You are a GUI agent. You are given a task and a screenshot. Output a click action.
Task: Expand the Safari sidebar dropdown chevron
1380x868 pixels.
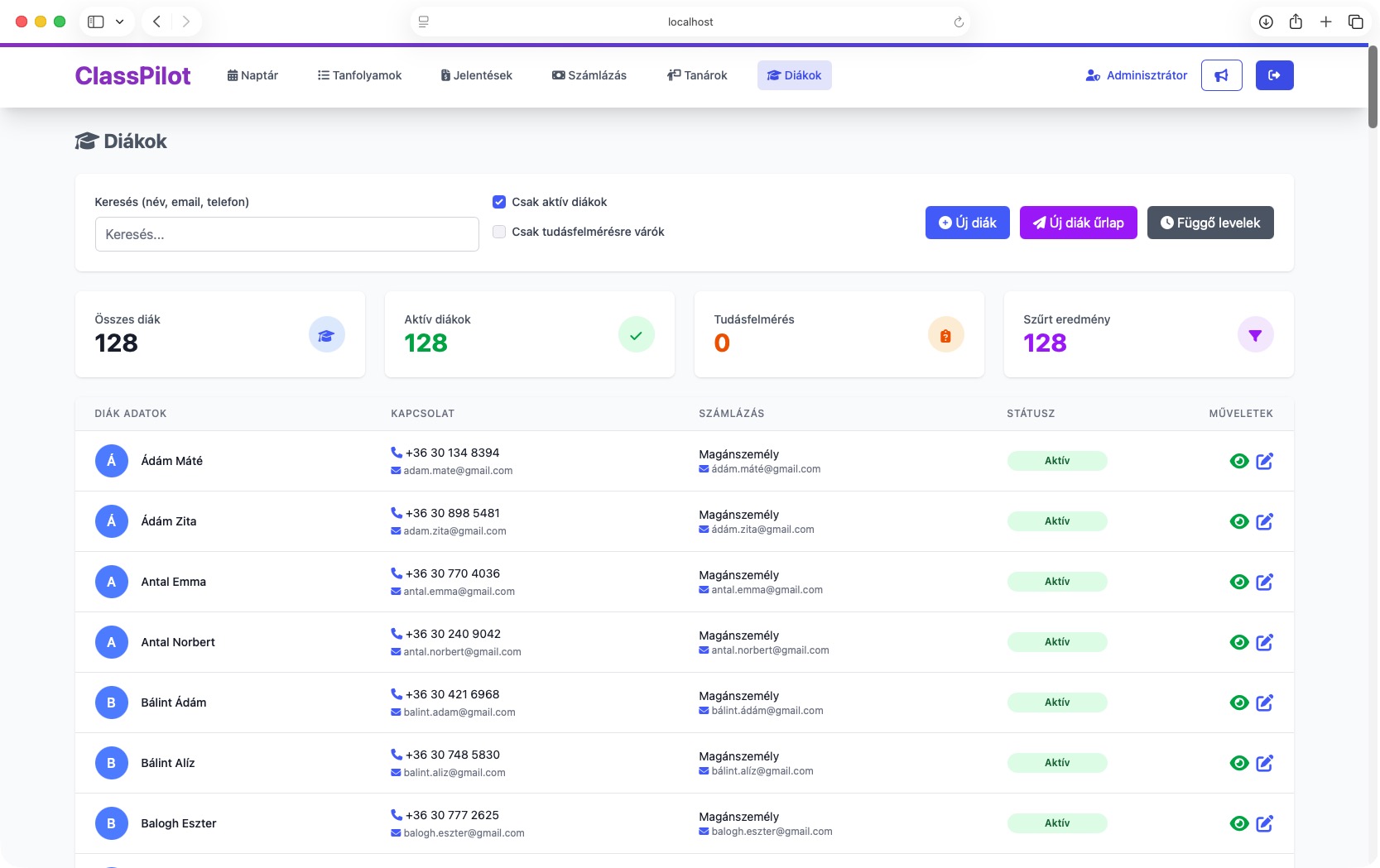119,22
